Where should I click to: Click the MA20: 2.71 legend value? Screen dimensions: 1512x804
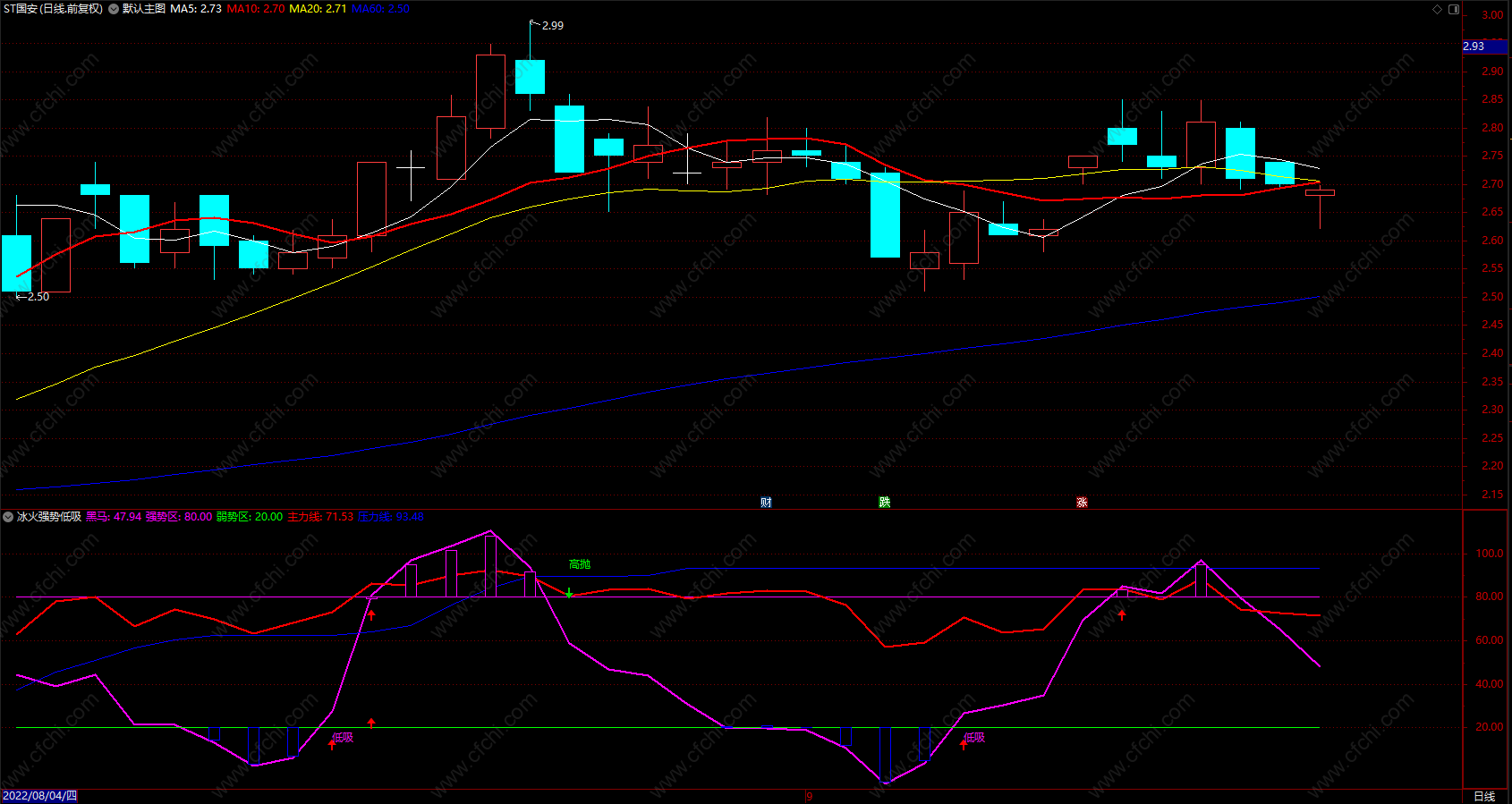click(318, 9)
